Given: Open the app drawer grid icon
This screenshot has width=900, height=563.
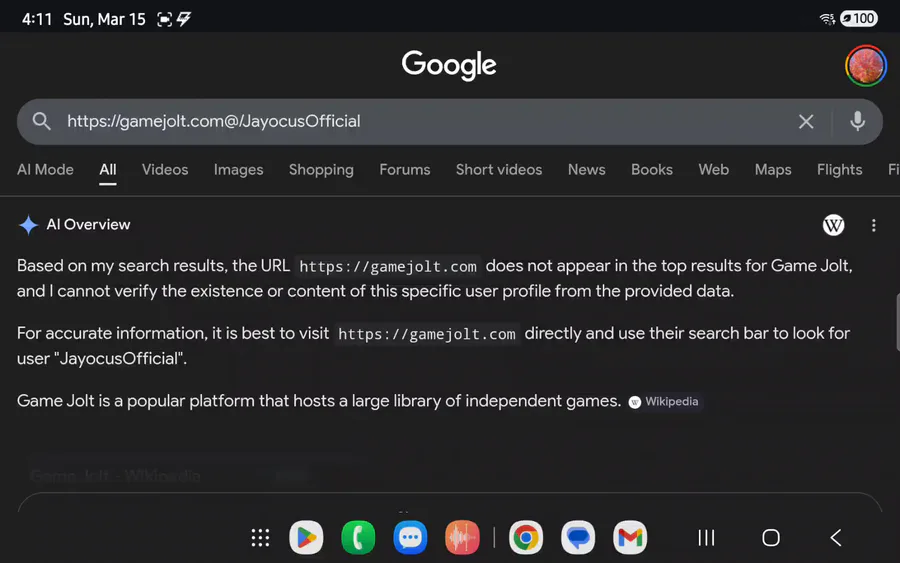Looking at the screenshot, I should click(260, 538).
